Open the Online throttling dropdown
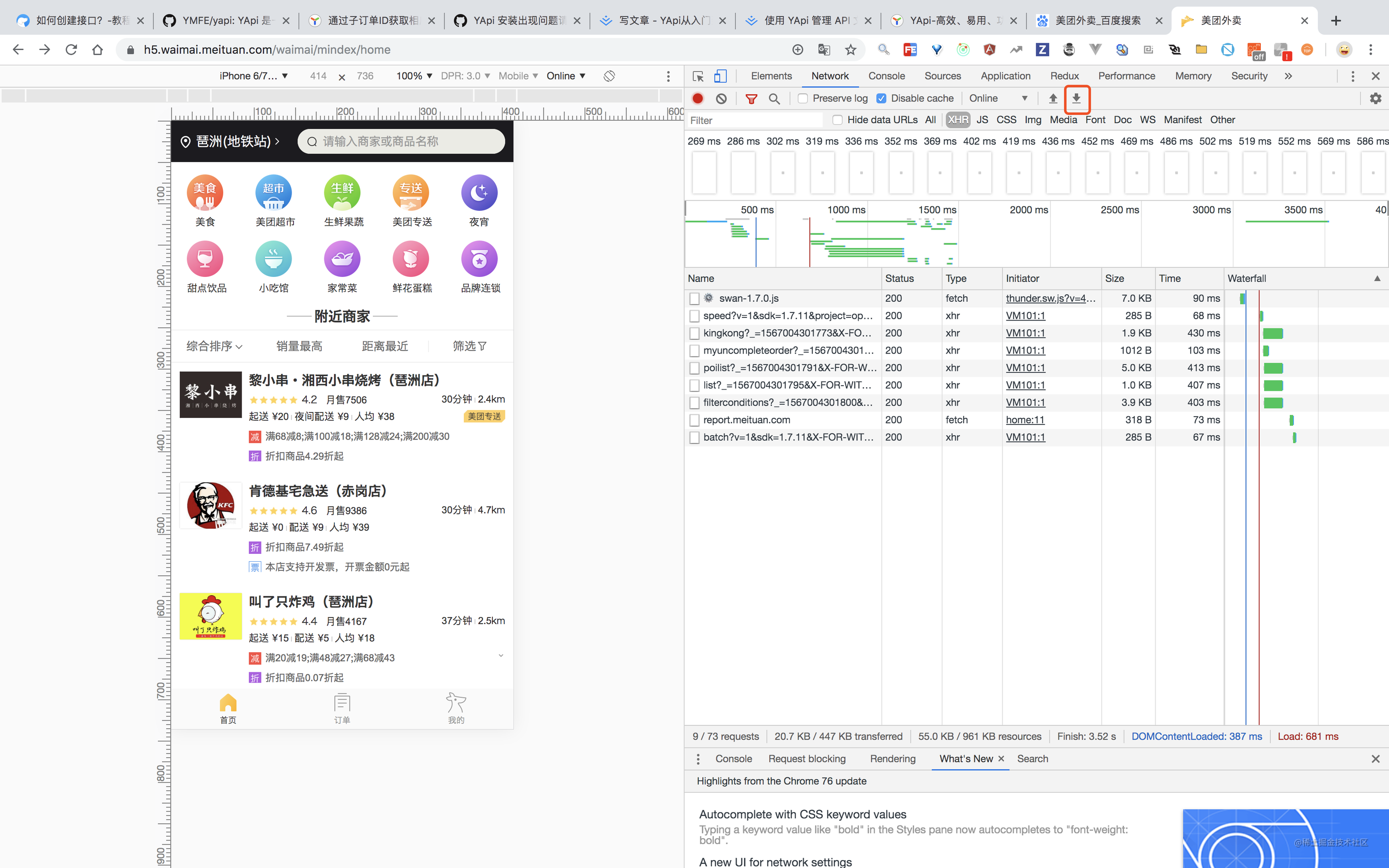The height and width of the screenshot is (868, 1389). [x=999, y=98]
